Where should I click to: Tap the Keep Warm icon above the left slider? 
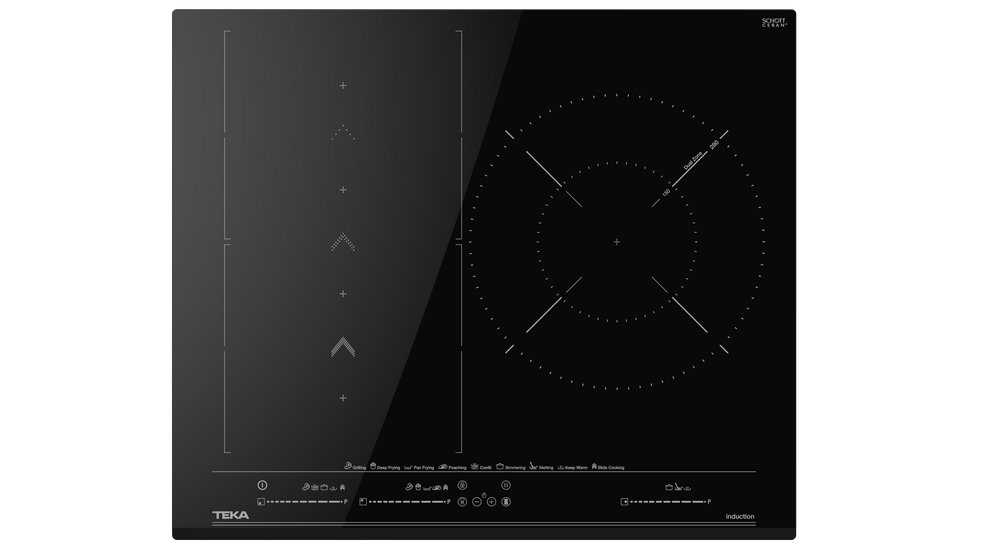click(x=334, y=488)
